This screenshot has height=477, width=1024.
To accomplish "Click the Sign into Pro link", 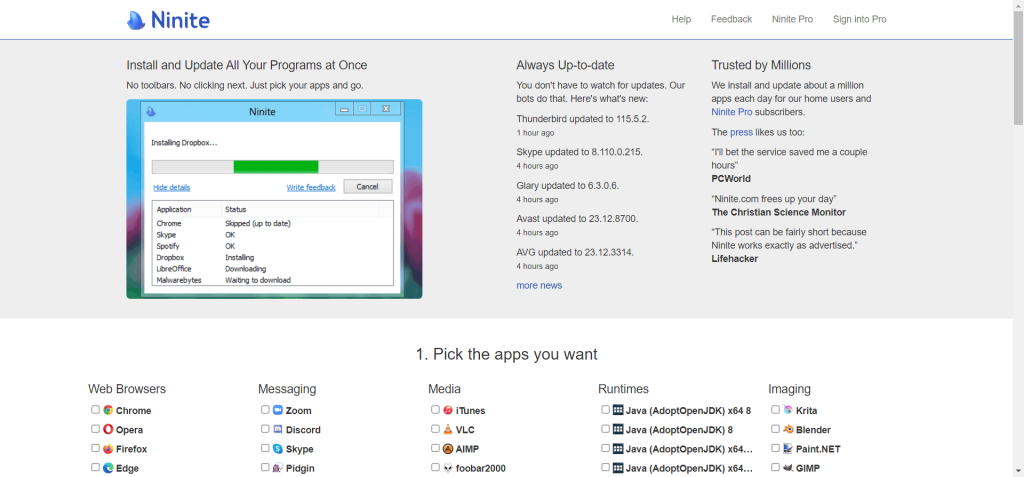I will 859,19.
